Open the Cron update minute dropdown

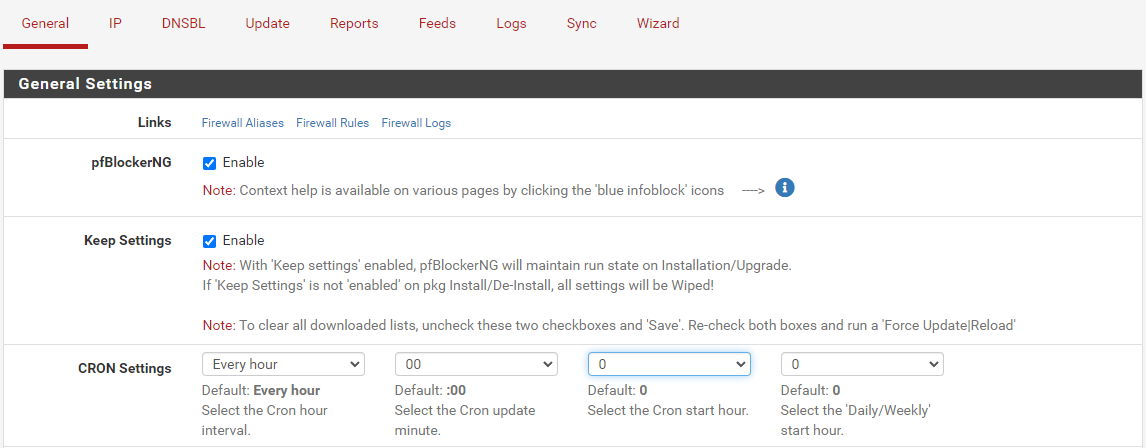[x=476, y=365]
